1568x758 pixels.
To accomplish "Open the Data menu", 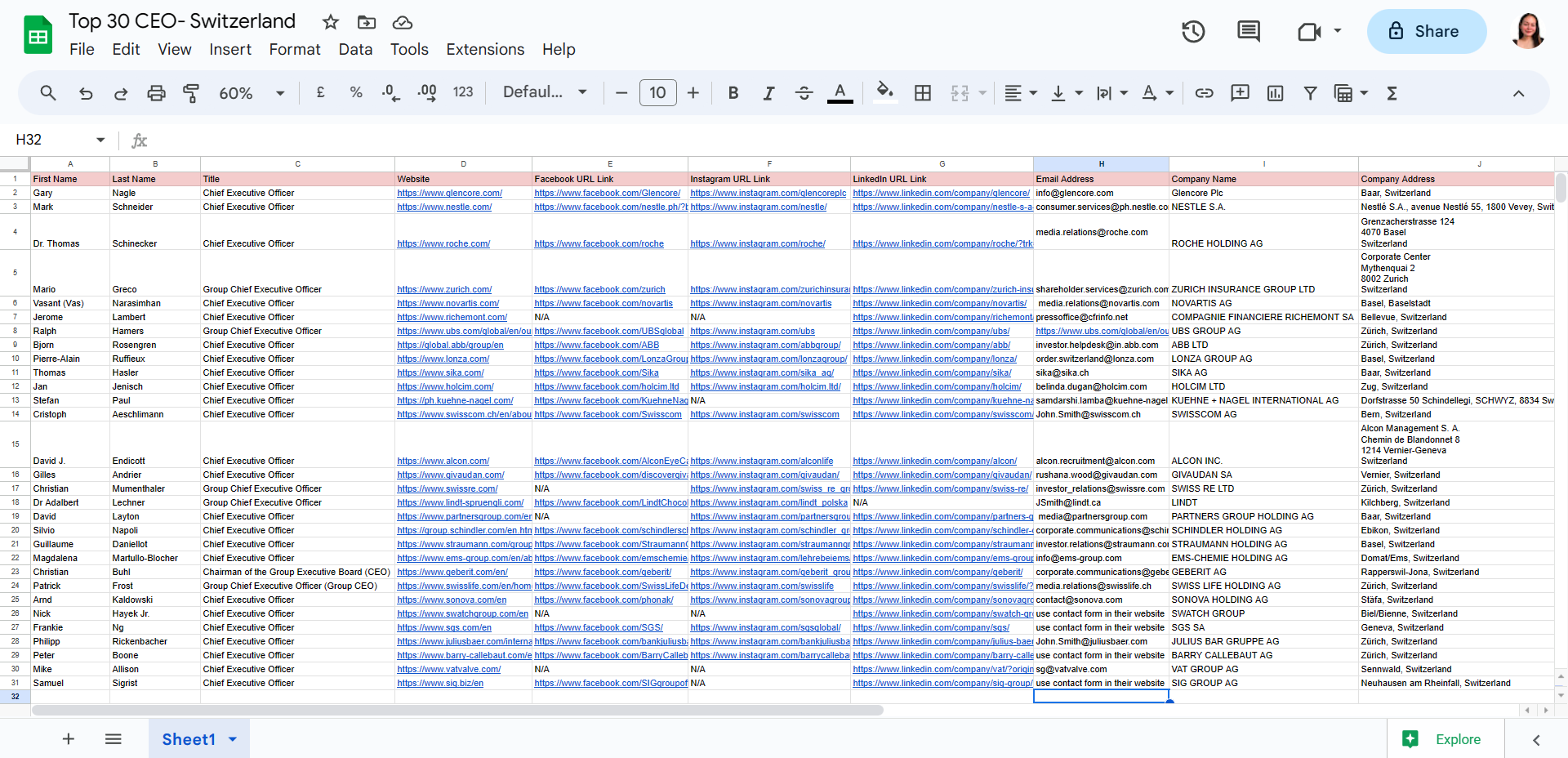I will 355,50.
